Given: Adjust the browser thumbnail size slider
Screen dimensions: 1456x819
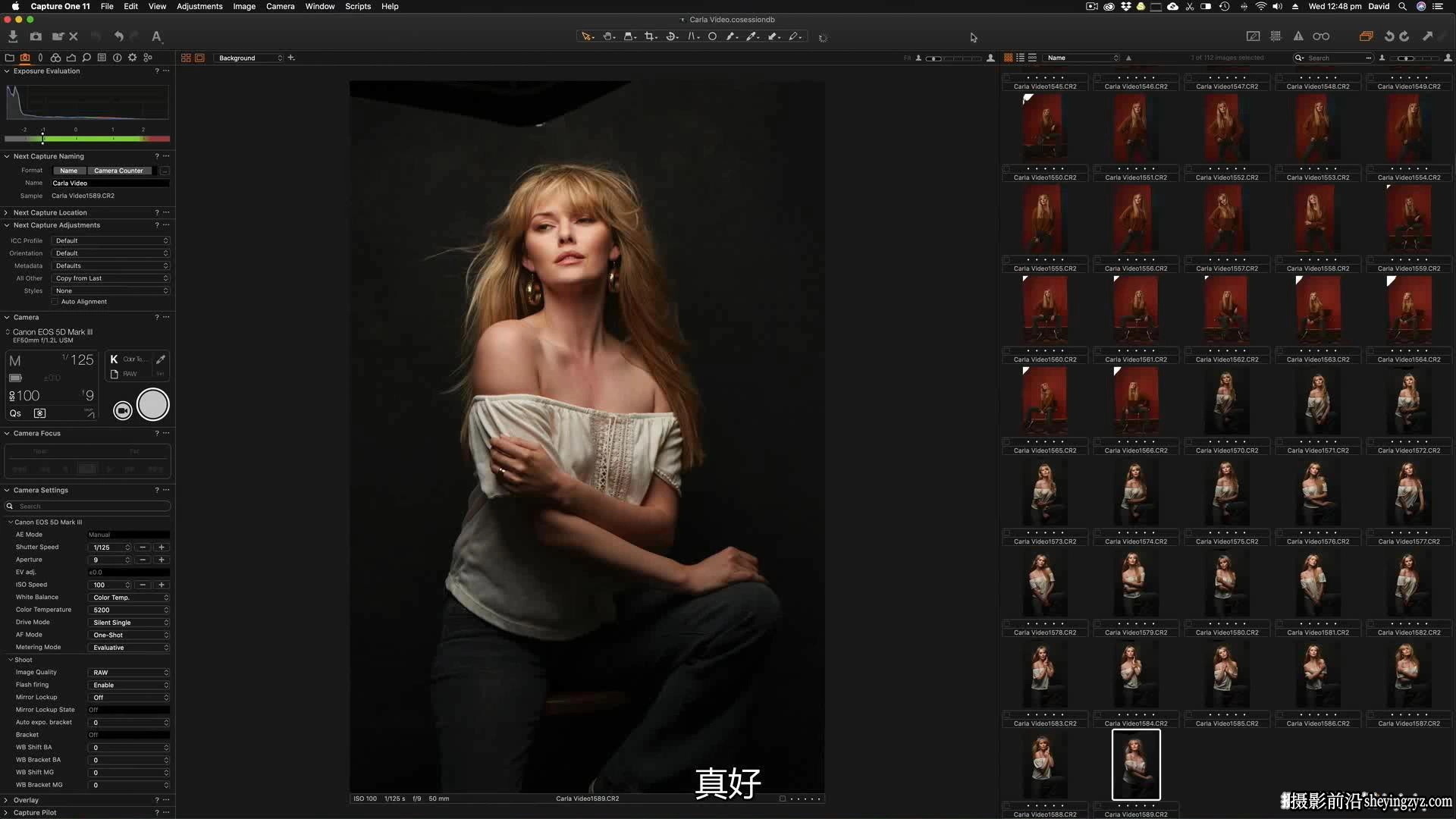Looking at the screenshot, I should pyautogui.click(x=1415, y=58).
